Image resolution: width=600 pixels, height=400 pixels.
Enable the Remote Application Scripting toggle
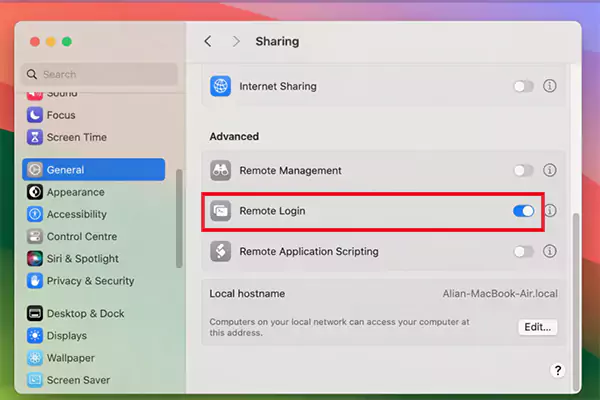pos(523,251)
